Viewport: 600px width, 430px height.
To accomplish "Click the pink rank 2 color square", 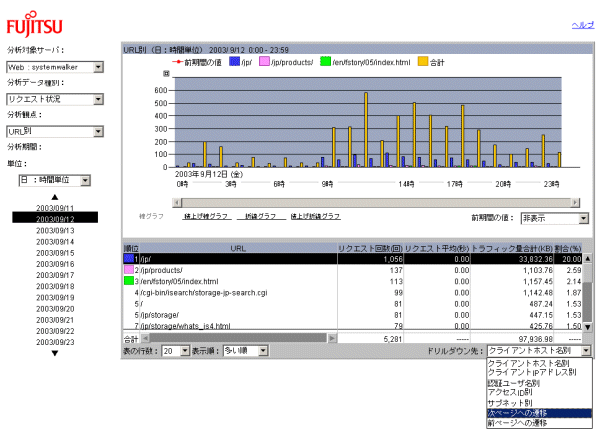I will click(129, 269).
